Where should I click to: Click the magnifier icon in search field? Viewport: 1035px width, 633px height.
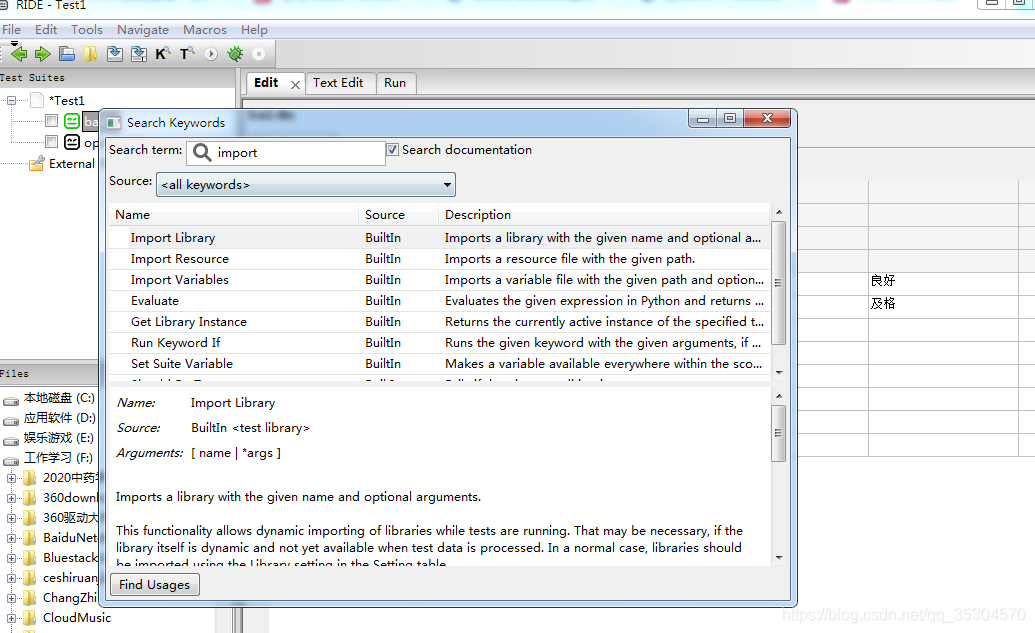coord(202,152)
